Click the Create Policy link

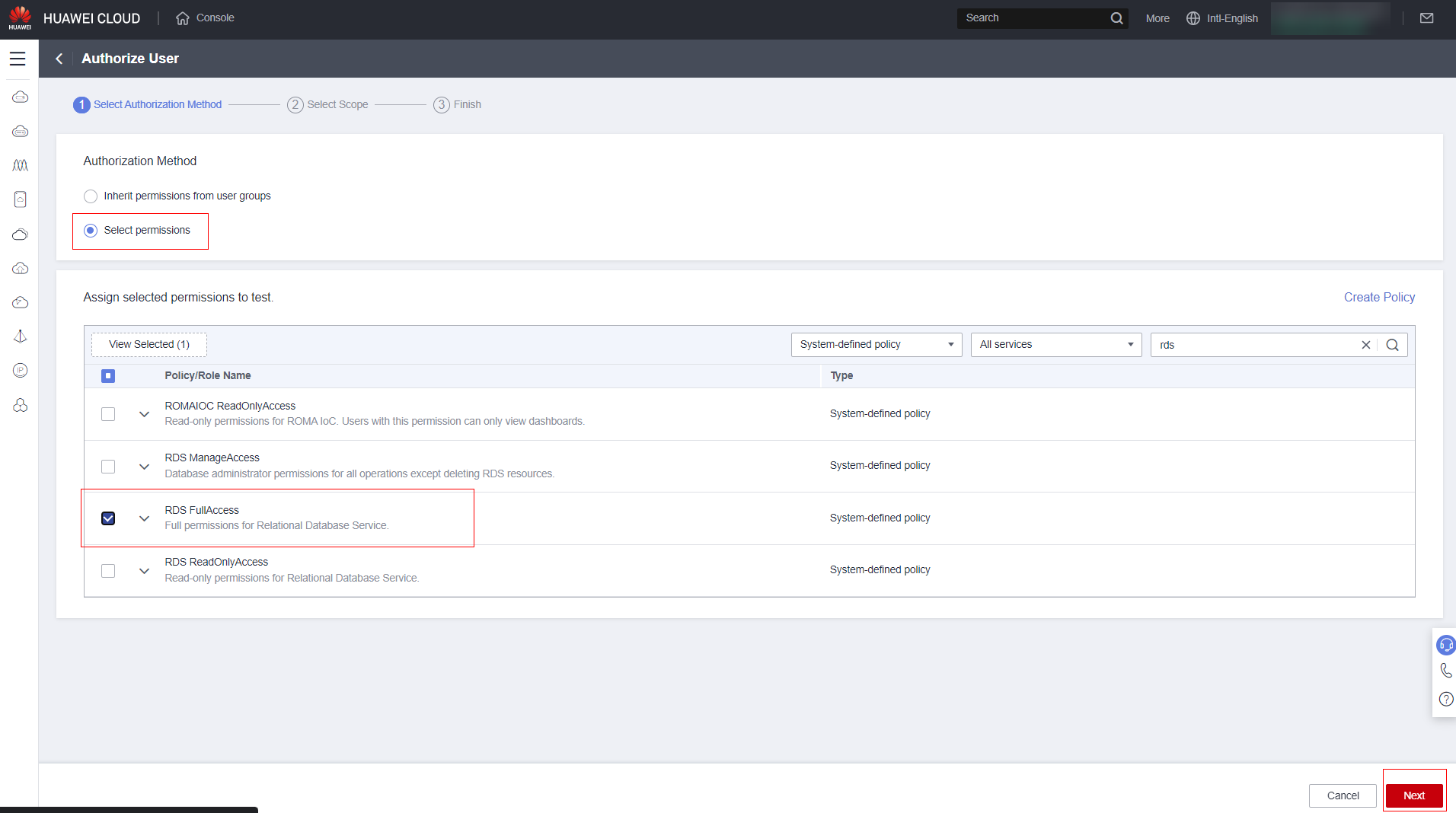click(x=1378, y=298)
